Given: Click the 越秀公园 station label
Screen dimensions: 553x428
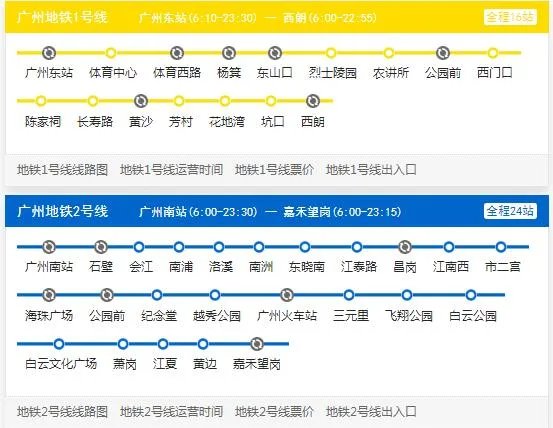Looking at the screenshot, I should (x=217, y=315).
